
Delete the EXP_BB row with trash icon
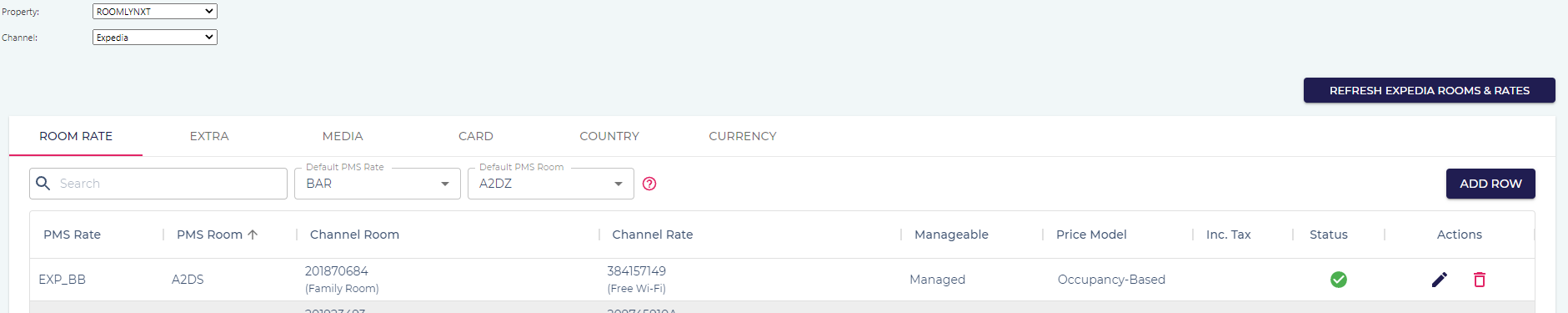pyautogui.click(x=1480, y=280)
